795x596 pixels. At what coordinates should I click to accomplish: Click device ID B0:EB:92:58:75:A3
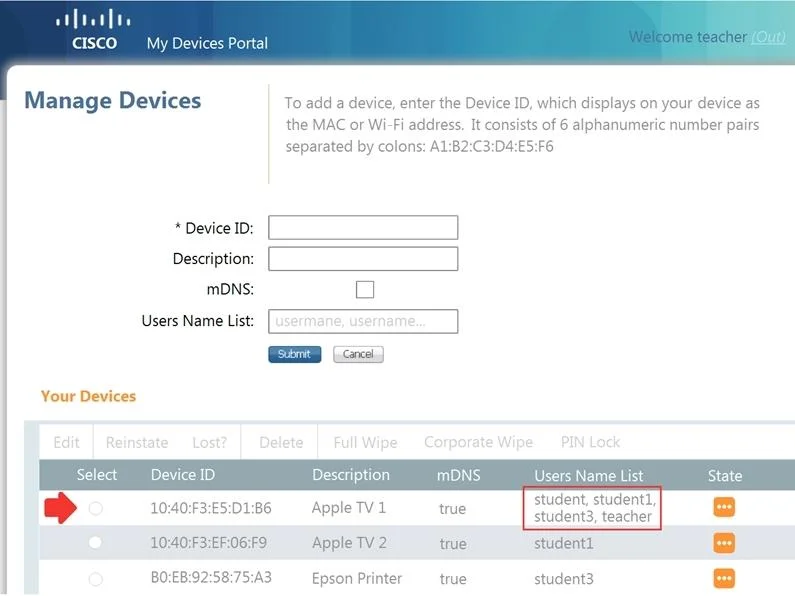click(x=211, y=577)
